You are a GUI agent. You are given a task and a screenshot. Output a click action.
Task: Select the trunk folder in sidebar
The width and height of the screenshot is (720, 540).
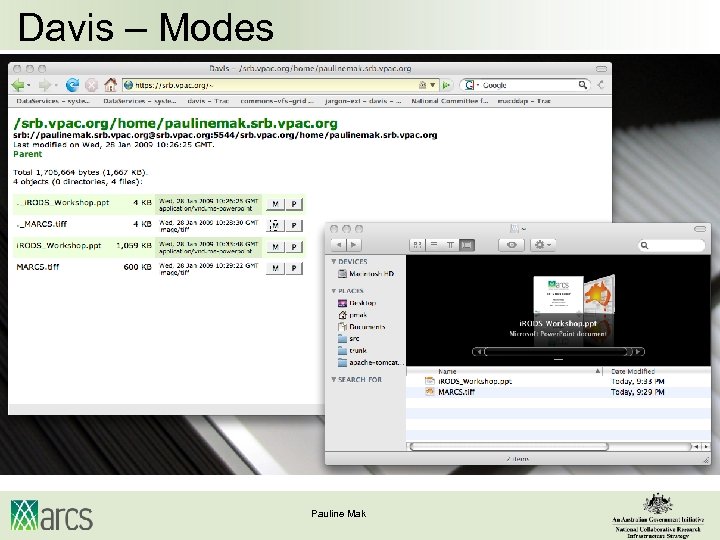352,351
